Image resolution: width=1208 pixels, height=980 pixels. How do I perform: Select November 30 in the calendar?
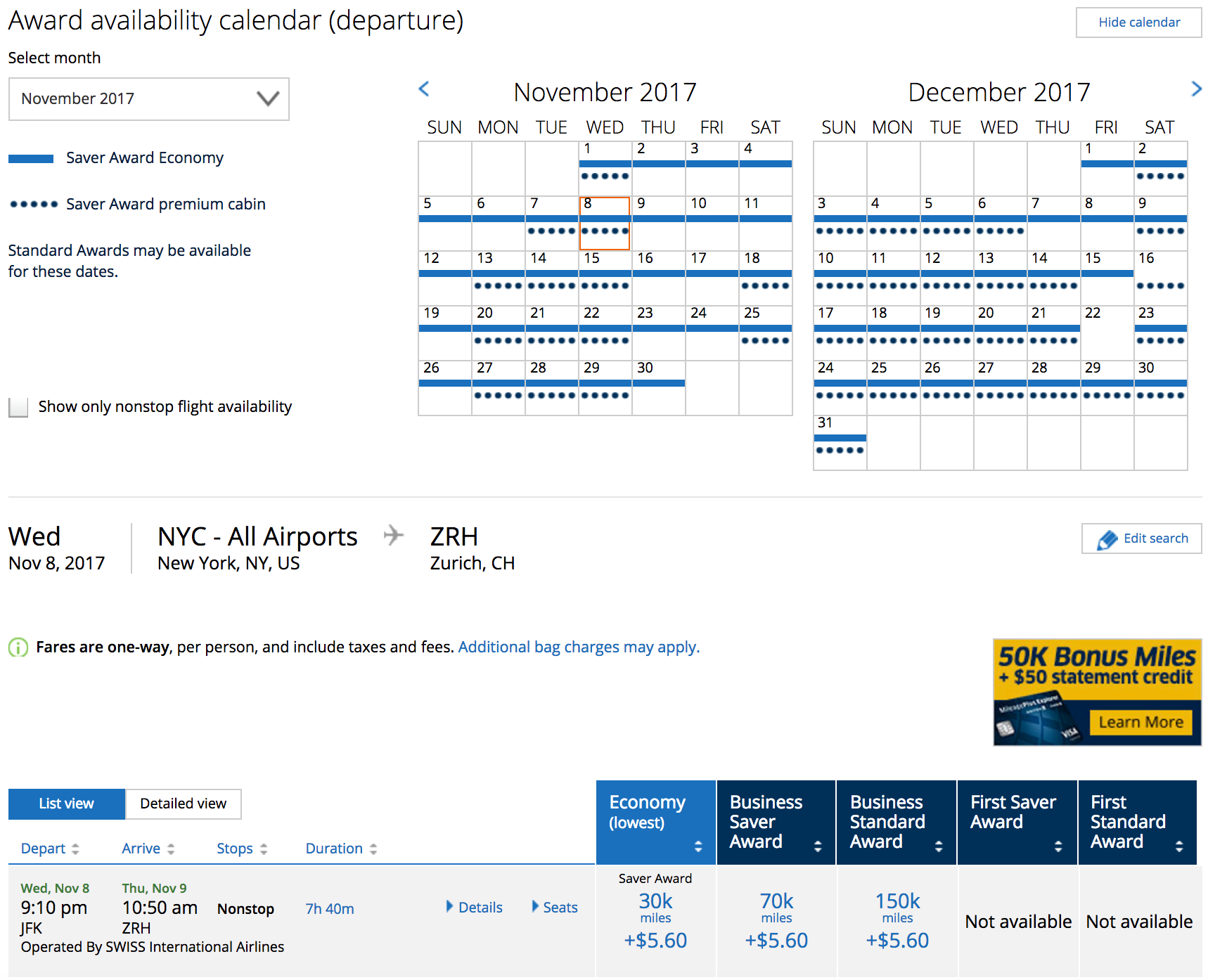click(658, 388)
